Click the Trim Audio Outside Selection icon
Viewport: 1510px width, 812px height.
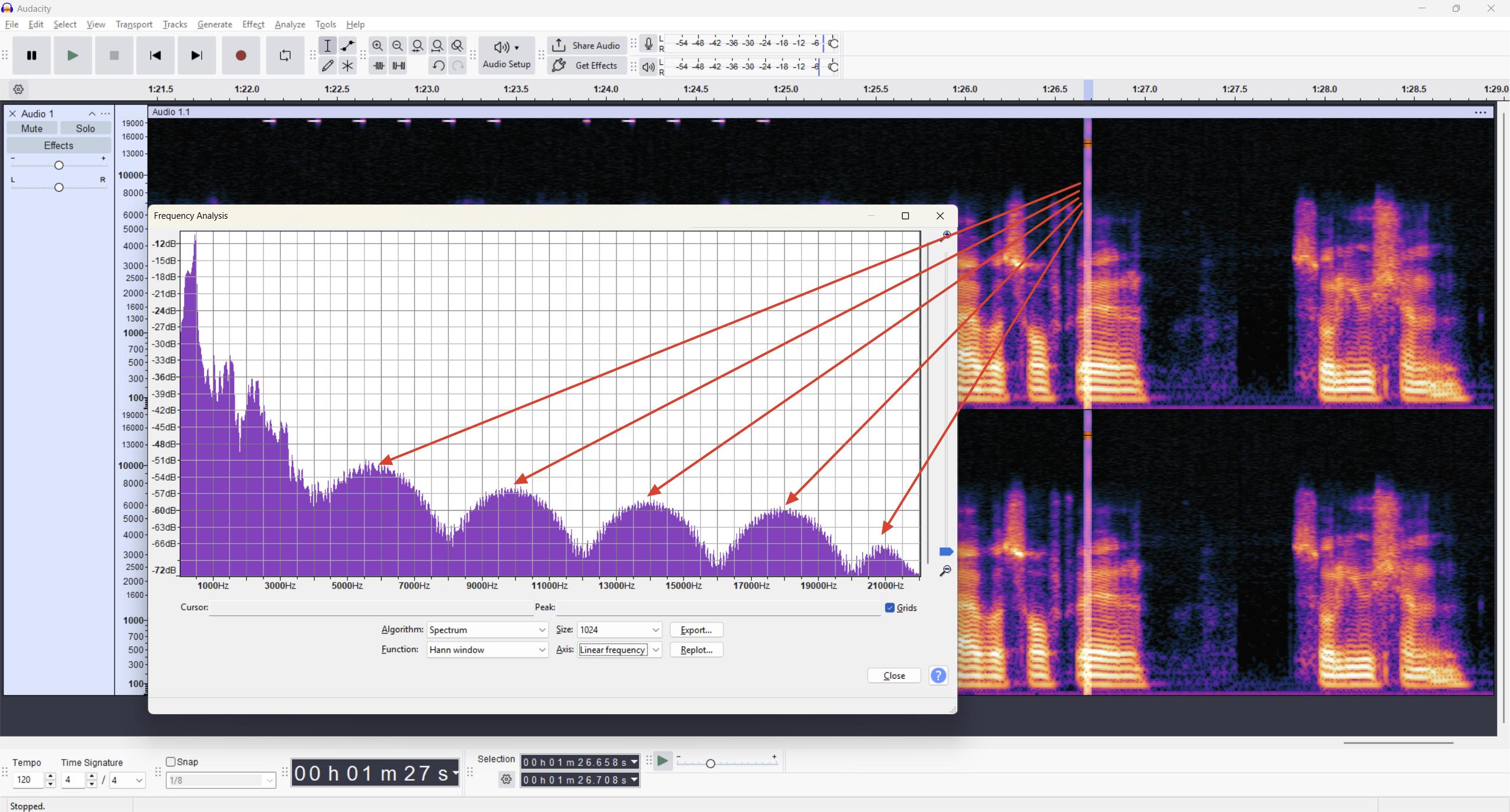click(x=378, y=65)
